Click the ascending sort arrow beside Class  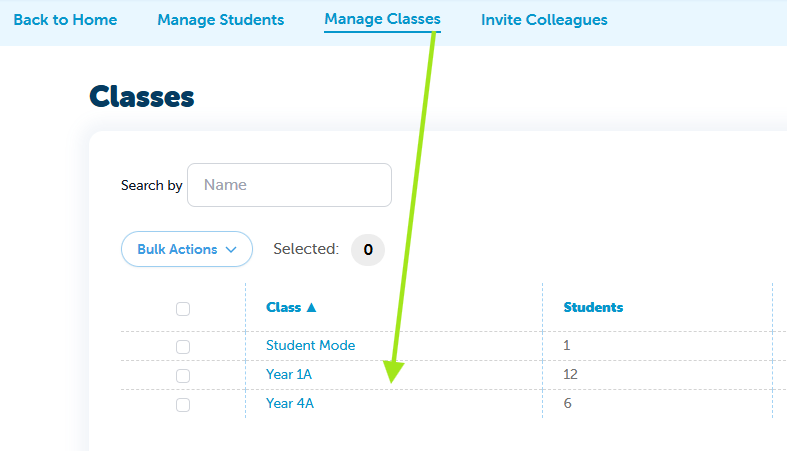[311, 308]
